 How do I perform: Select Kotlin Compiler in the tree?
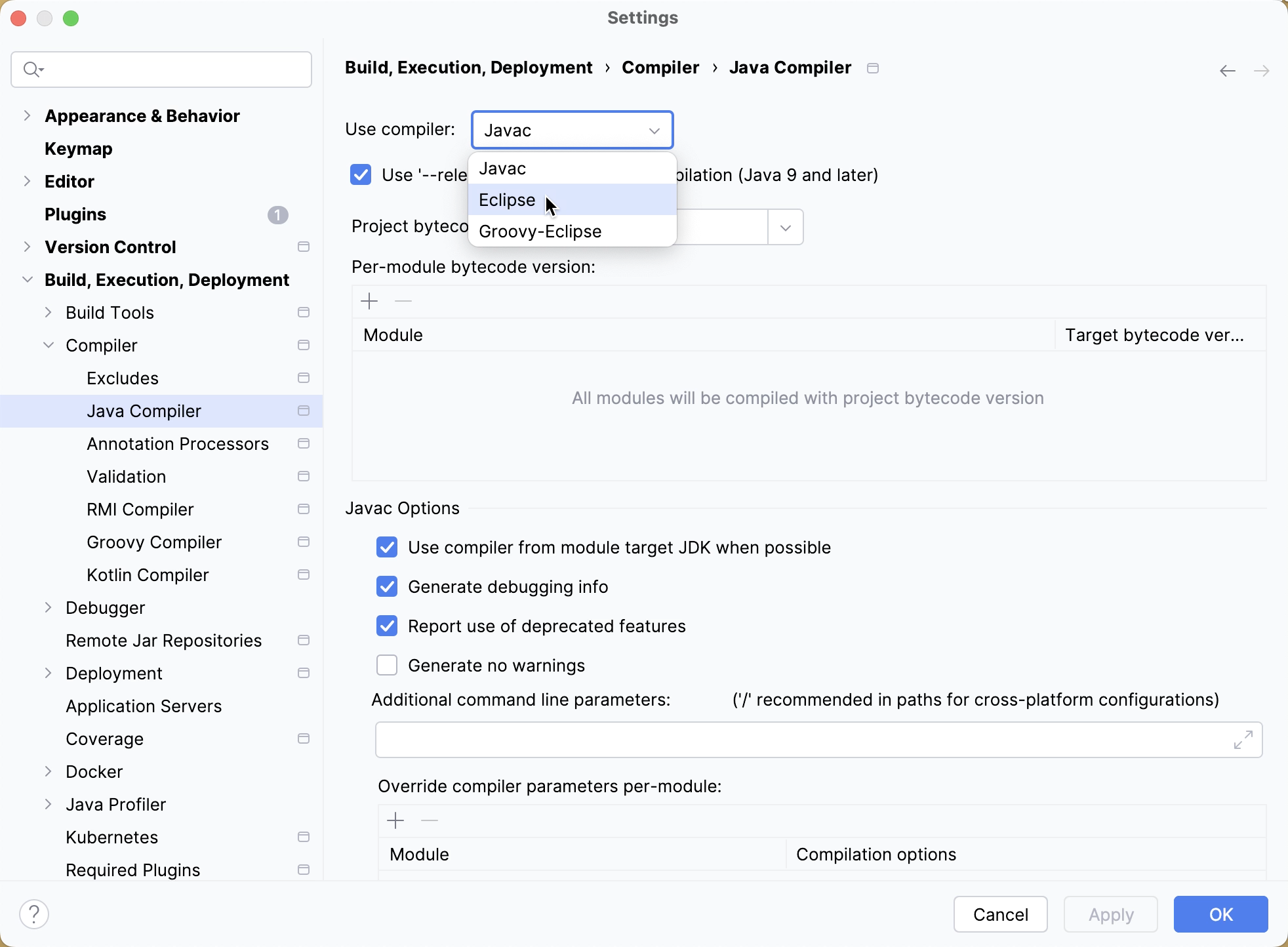(148, 575)
